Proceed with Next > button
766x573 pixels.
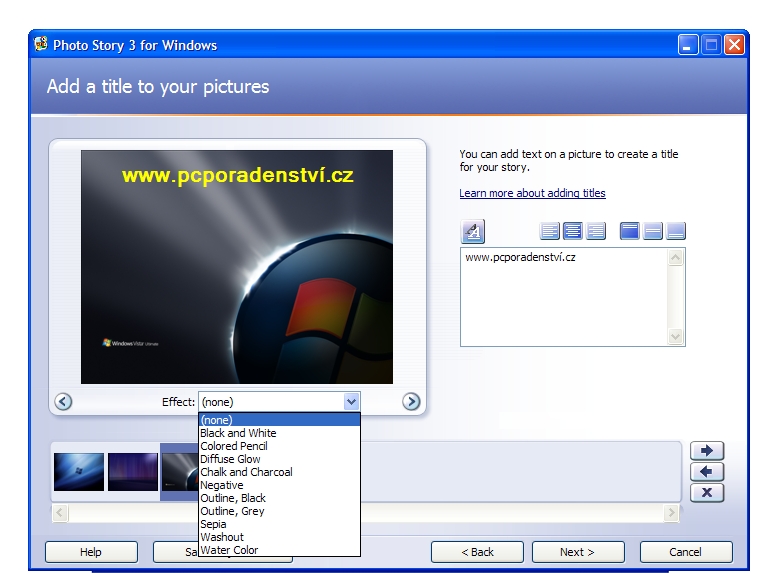tap(578, 552)
